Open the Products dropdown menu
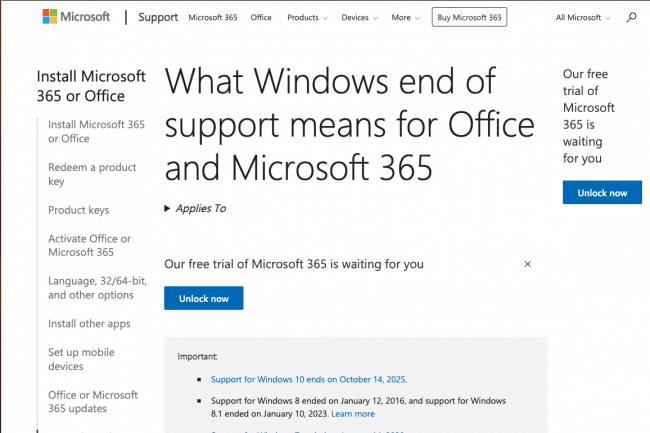 [x=307, y=17]
